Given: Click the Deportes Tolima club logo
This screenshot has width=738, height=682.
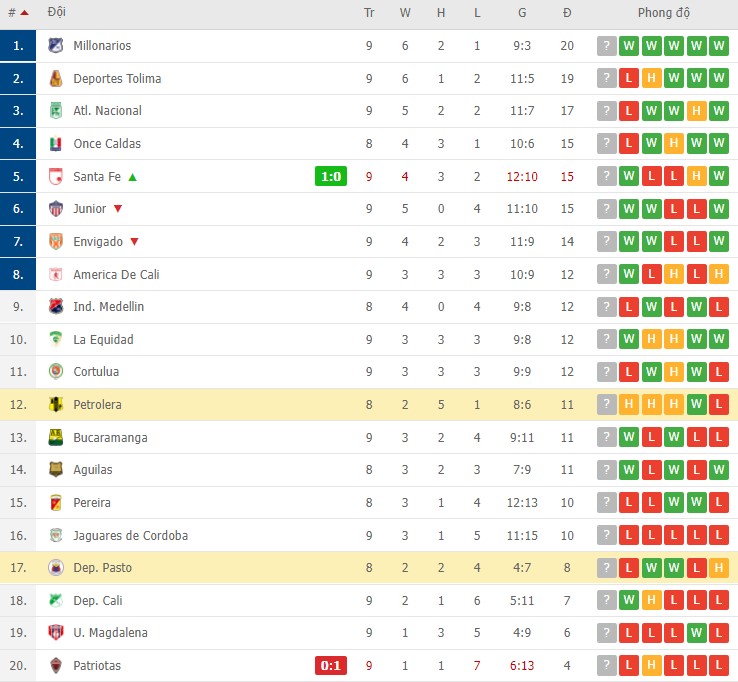Looking at the screenshot, I should point(56,78).
